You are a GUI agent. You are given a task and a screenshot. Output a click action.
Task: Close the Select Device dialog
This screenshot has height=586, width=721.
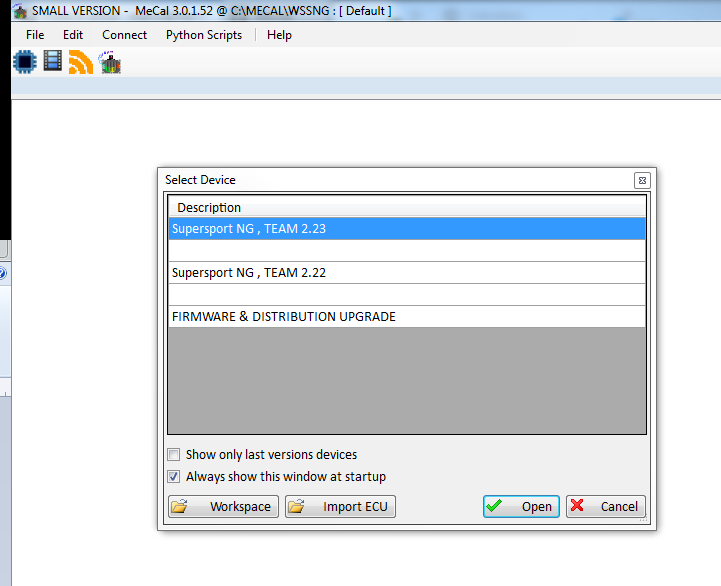coord(642,181)
